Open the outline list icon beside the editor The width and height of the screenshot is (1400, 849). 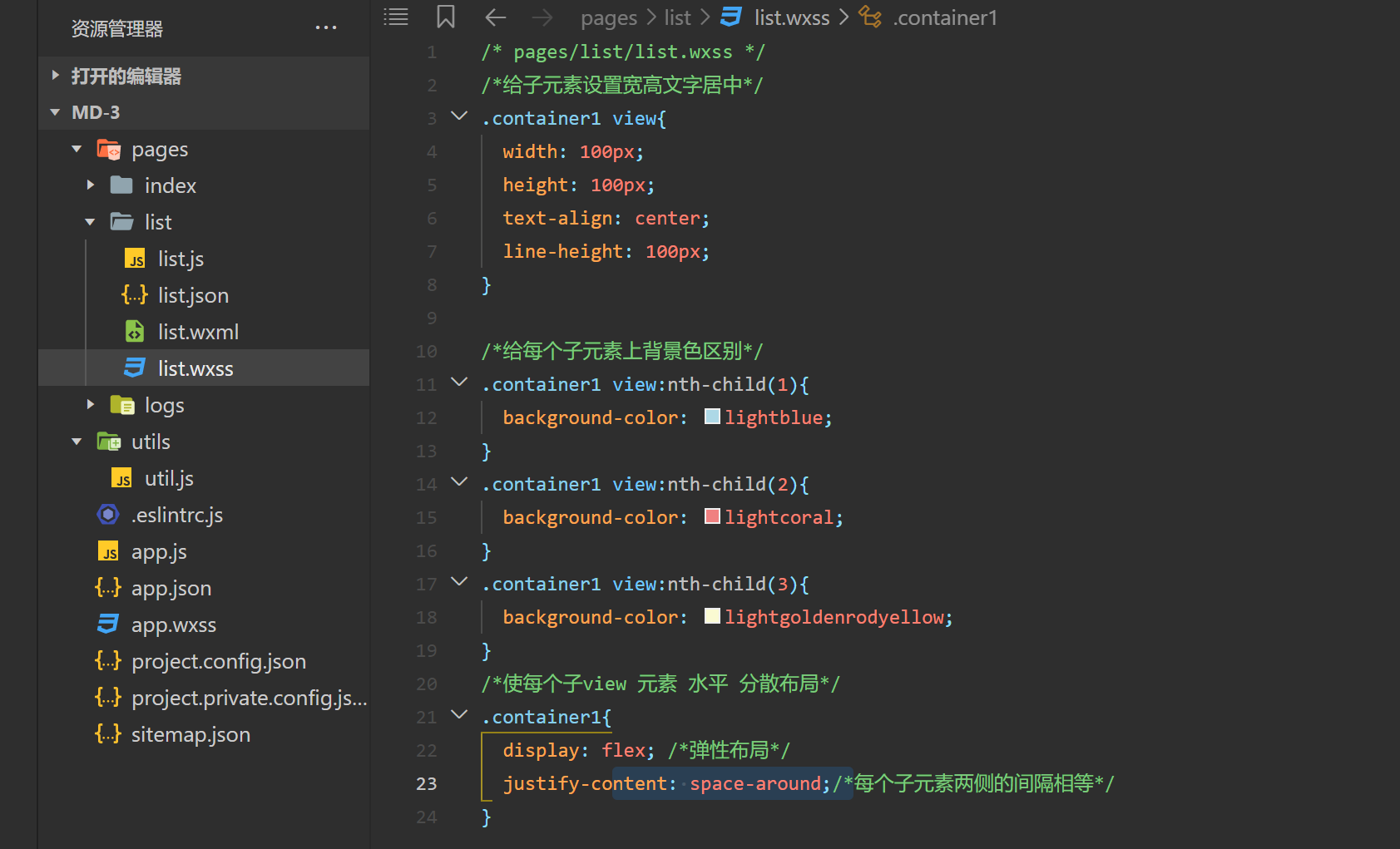click(x=395, y=17)
